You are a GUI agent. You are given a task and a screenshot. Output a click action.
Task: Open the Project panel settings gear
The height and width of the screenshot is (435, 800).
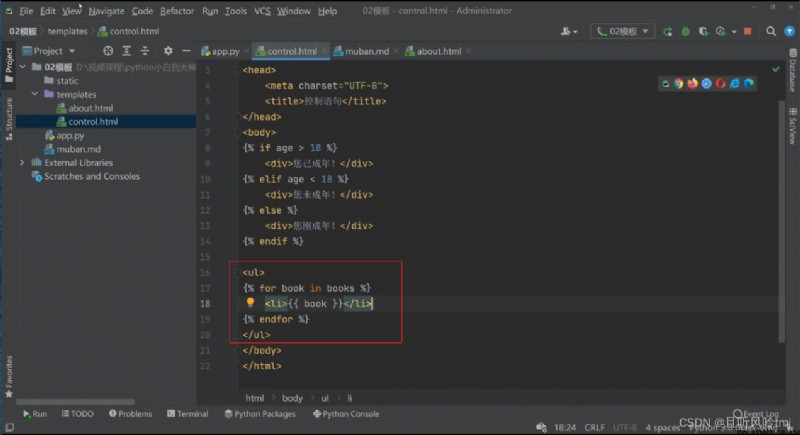coord(168,51)
